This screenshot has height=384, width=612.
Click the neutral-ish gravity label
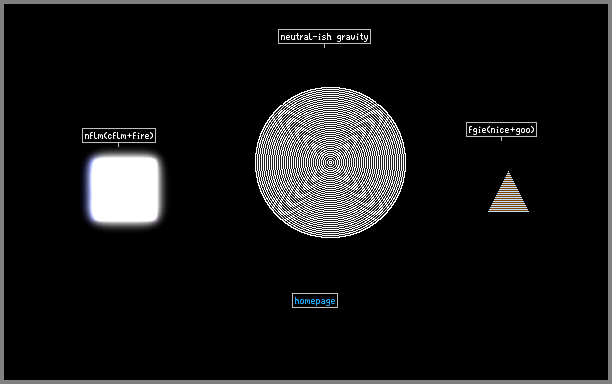tap(324, 37)
